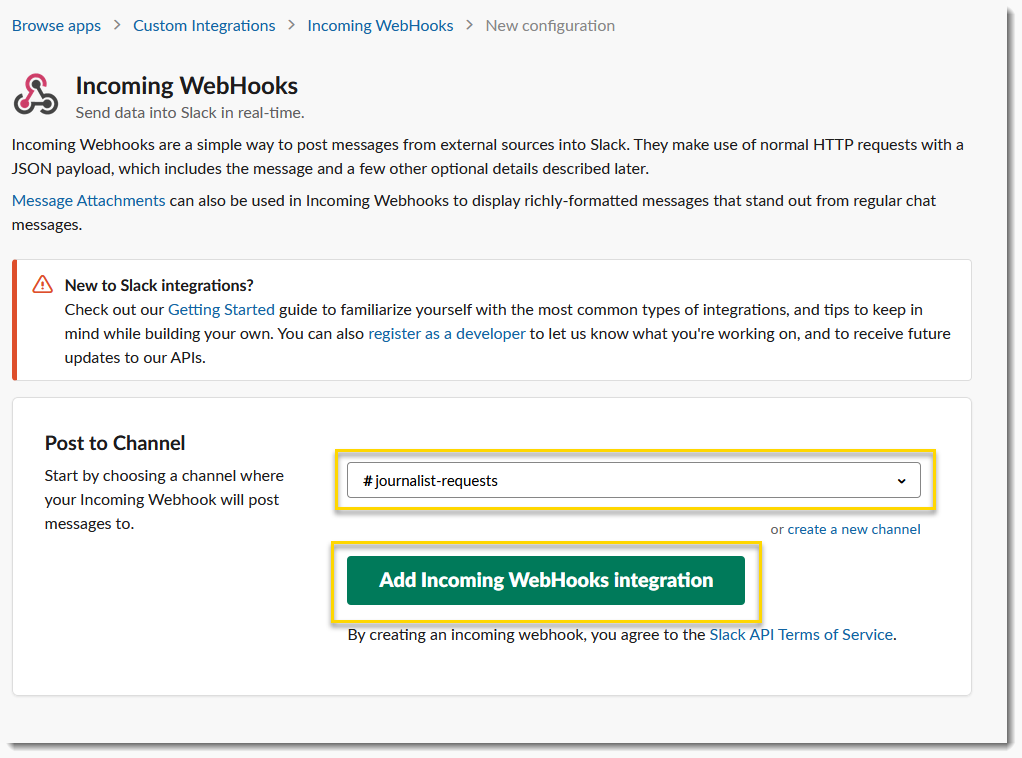This screenshot has width=1022, height=758.
Task: Click the red warning triangle icon
Action: click(x=42, y=285)
